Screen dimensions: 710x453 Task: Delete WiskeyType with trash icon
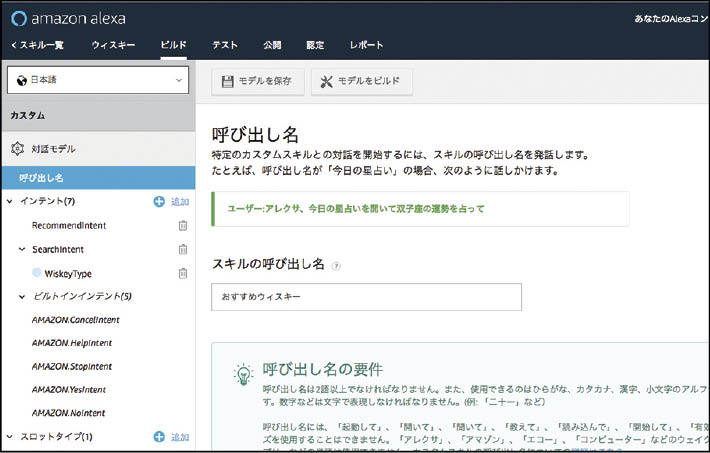(x=183, y=273)
